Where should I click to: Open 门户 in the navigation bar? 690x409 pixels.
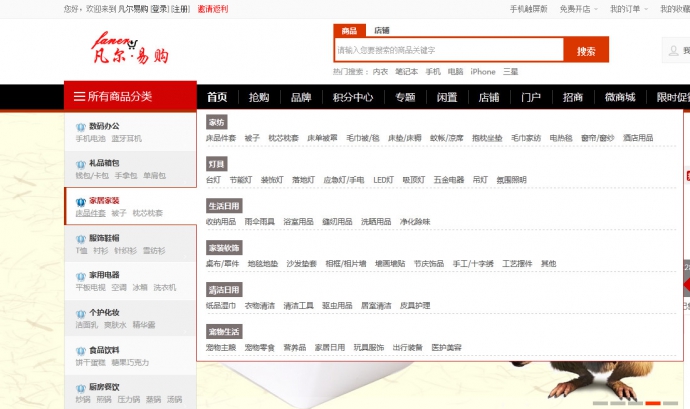531,97
